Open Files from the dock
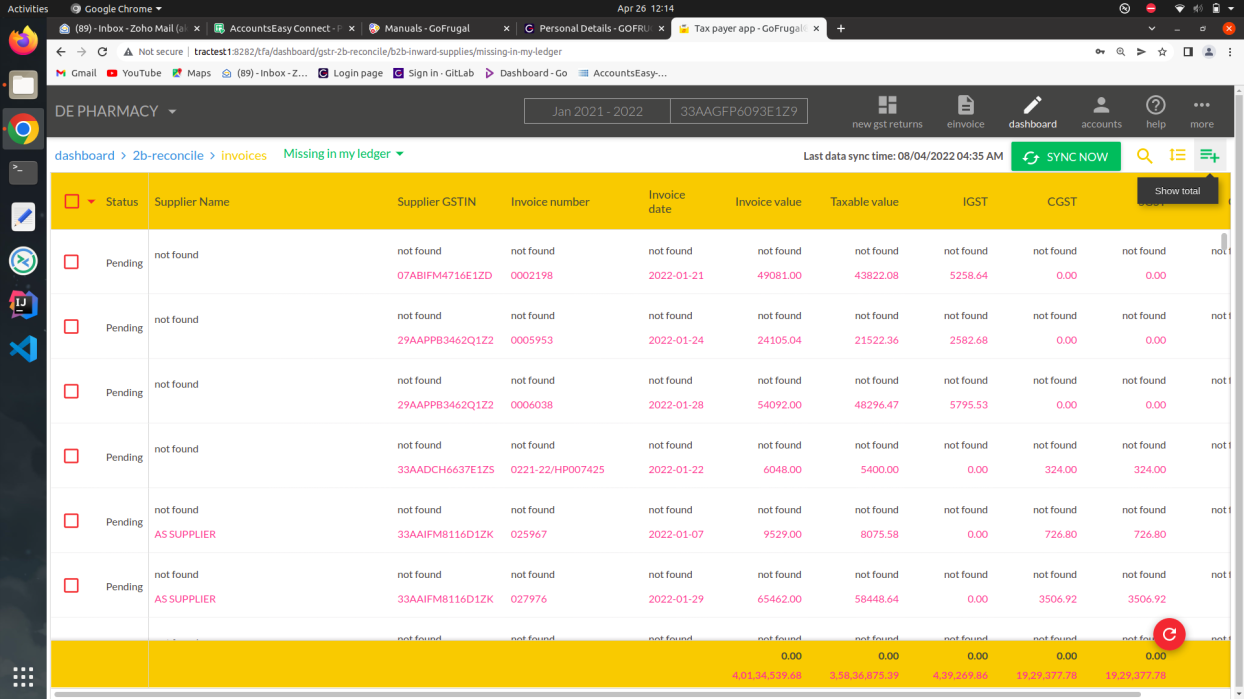The width and height of the screenshot is (1244, 699). pos(23,85)
